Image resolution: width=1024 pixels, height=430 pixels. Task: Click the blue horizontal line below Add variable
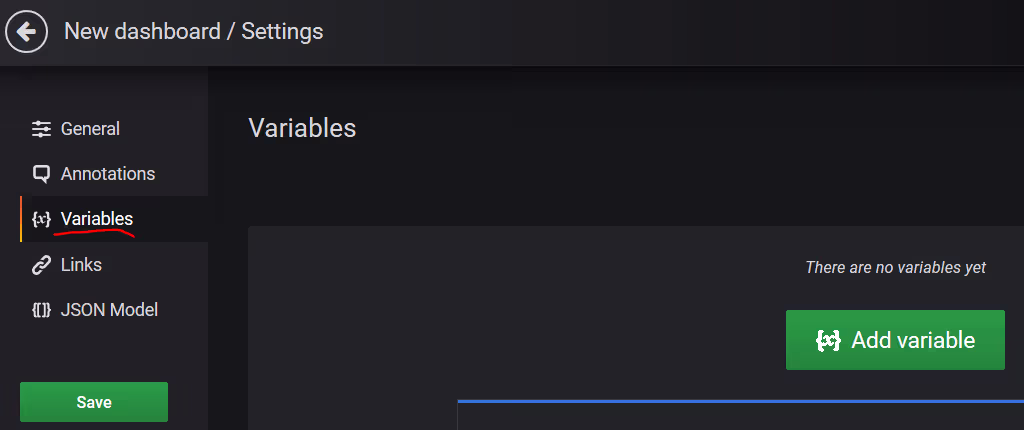coord(740,401)
